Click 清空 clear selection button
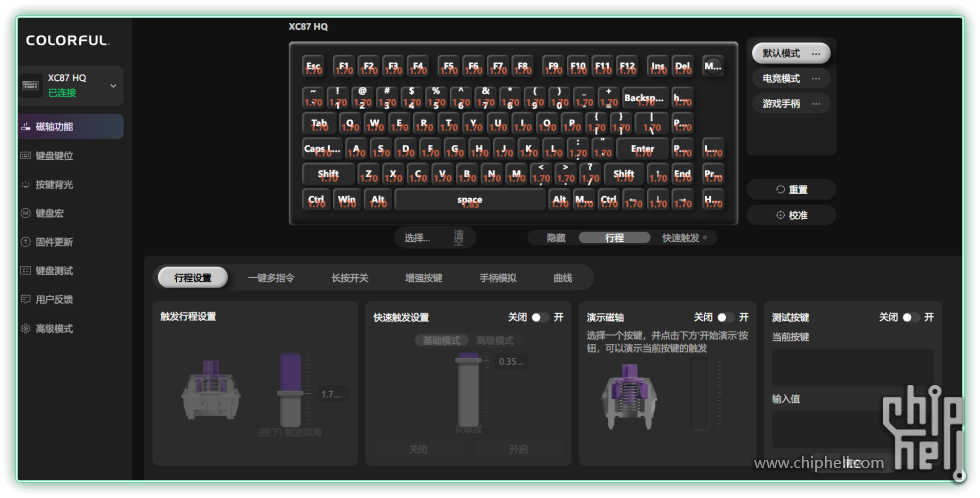Image resolution: width=980 pixels, height=498 pixels. pos(459,238)
